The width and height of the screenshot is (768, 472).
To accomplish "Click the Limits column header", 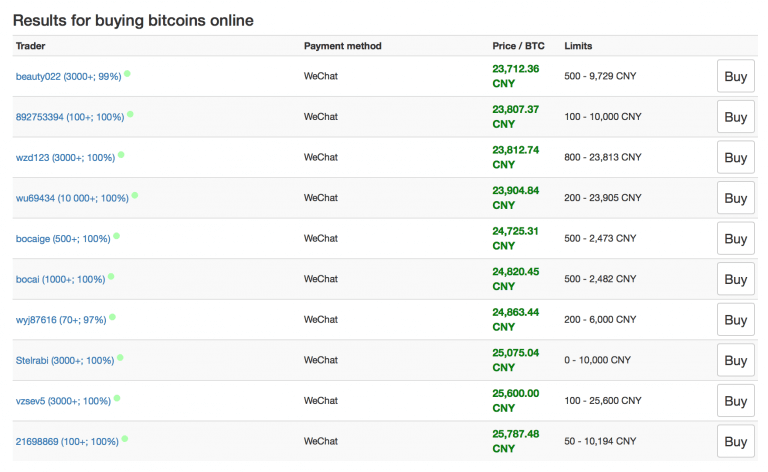I will click(578, 46).
